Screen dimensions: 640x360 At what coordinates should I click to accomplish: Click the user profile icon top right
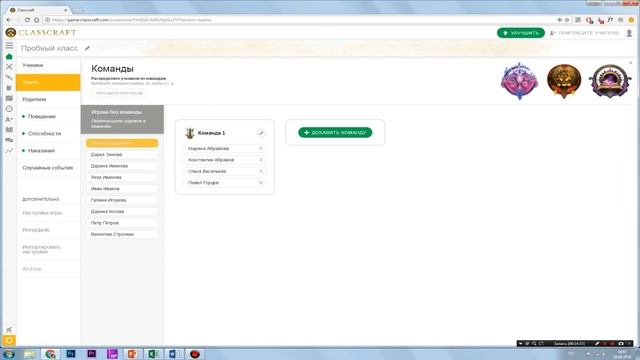629,33
